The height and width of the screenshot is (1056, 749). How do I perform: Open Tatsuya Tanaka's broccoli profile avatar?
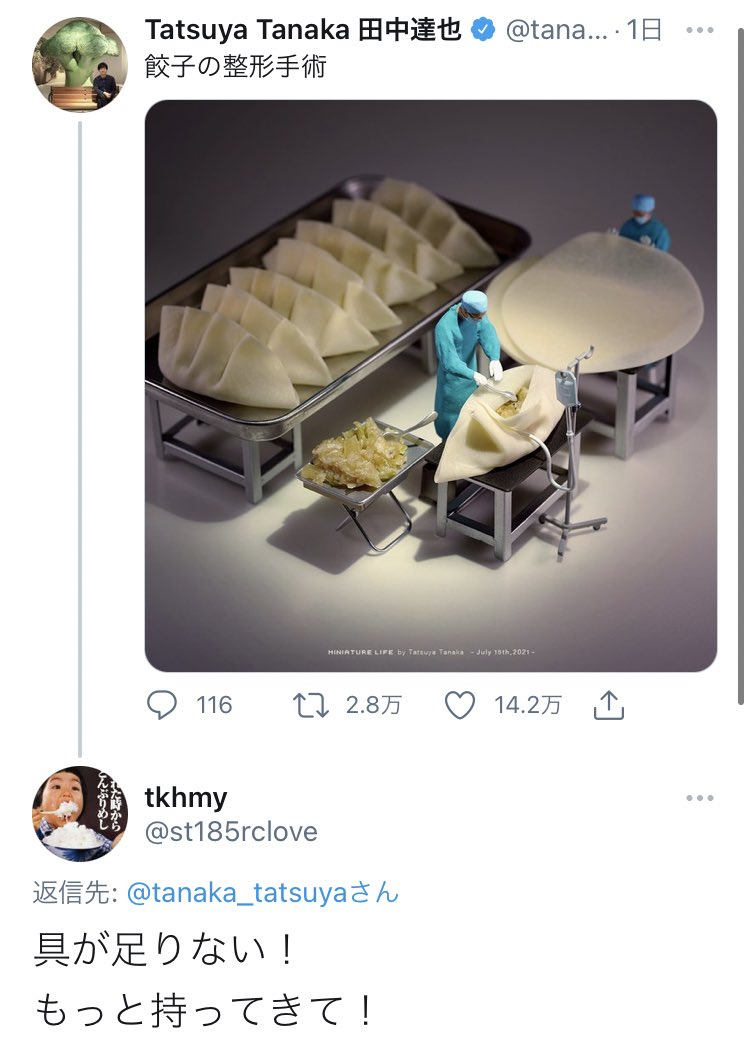pos(80,64)
